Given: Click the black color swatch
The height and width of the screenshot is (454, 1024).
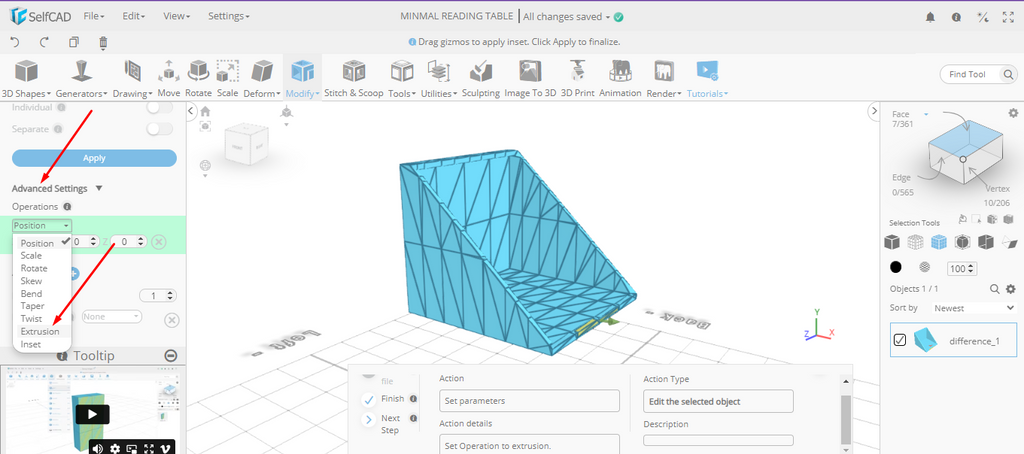Looking at the screenshot, I should (896, 268).
